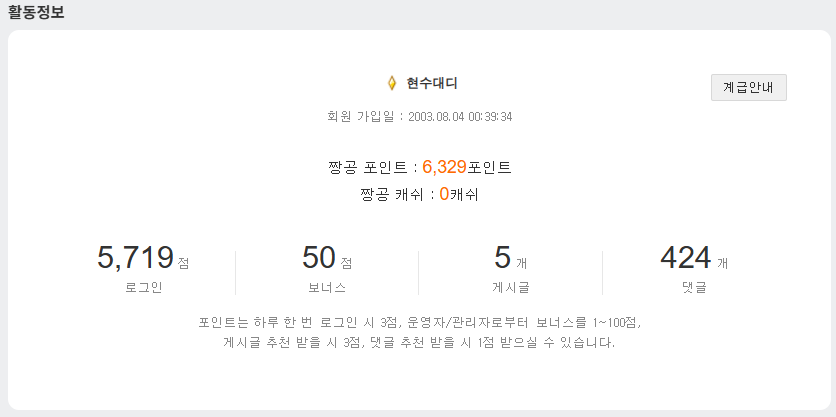836x417 pixels.
Task: Select the 로그인 label
Action: [x=143, y=287]
